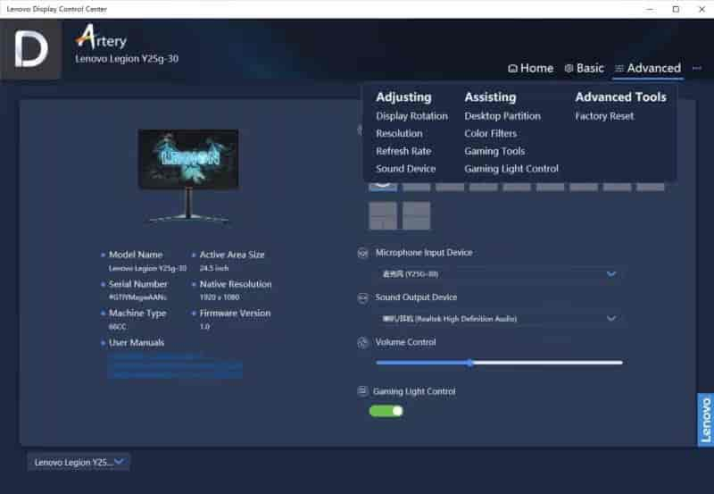The image size is (714, 494).
Task: Click the Model Name label
Action: [136, 255]
